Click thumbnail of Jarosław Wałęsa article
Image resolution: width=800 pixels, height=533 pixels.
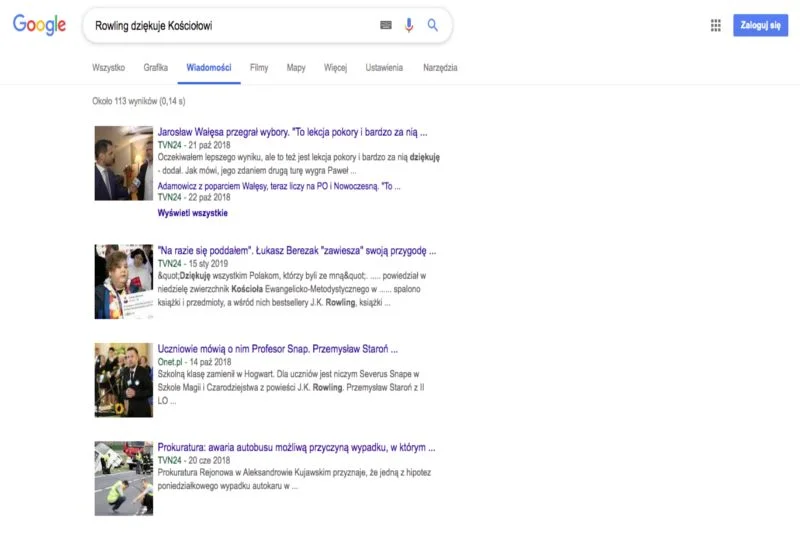pos(123,163)
